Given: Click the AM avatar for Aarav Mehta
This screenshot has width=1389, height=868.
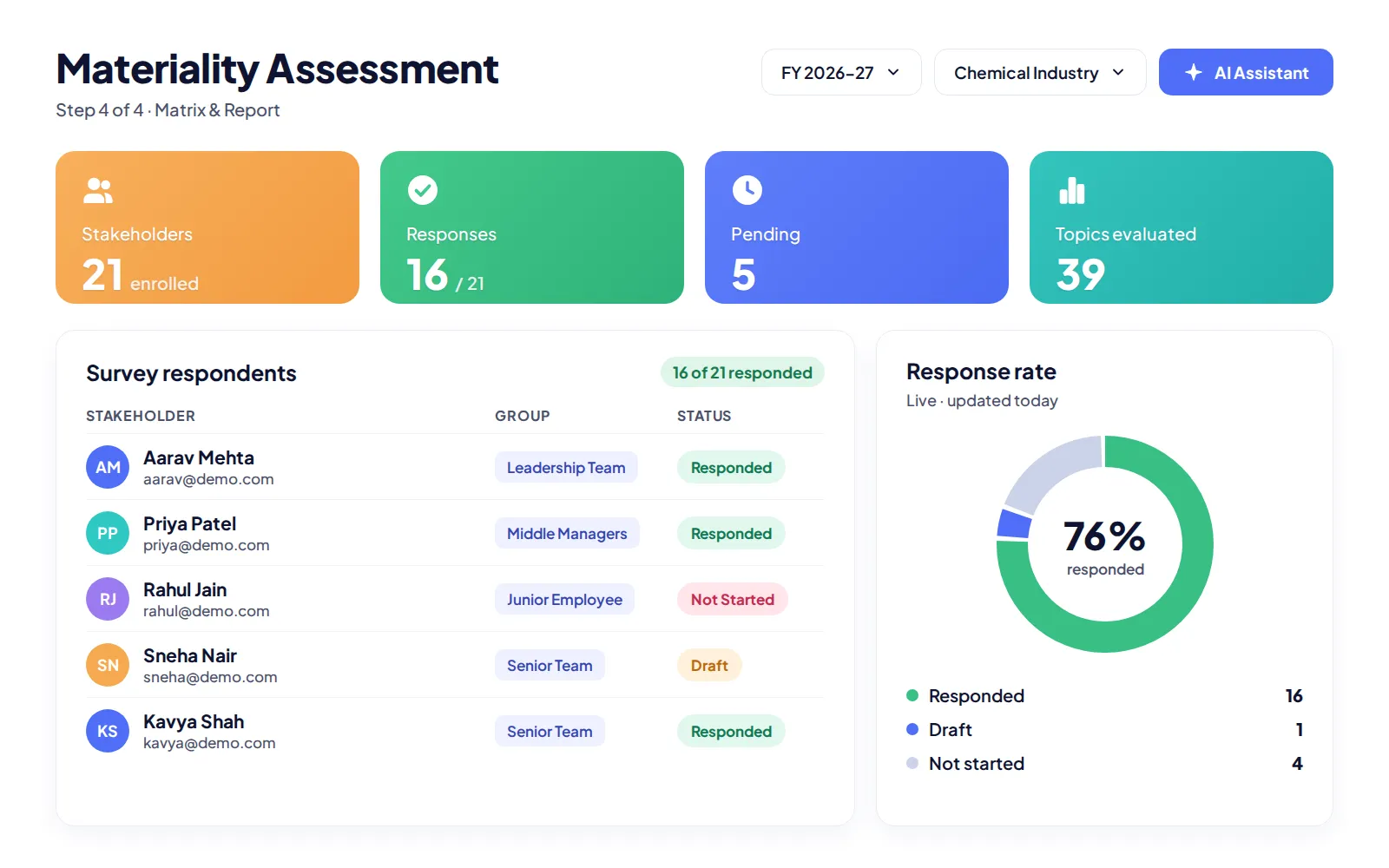Looking at the screenshot, I should point(108,467).
